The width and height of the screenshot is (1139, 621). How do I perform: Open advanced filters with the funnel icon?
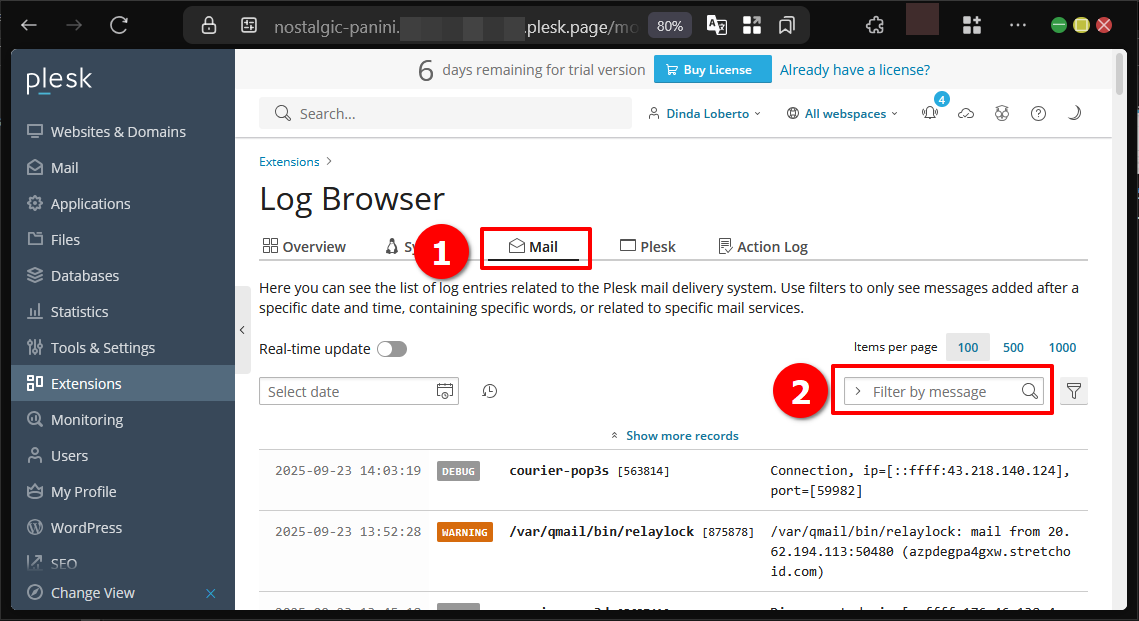(1073, 390)
